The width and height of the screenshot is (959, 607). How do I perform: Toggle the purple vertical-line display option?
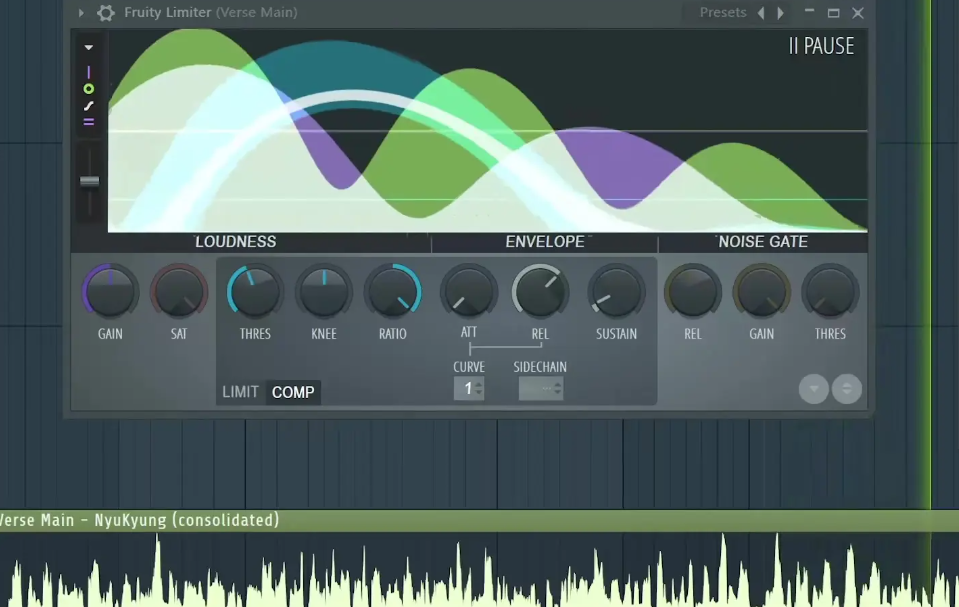(89, 72)
